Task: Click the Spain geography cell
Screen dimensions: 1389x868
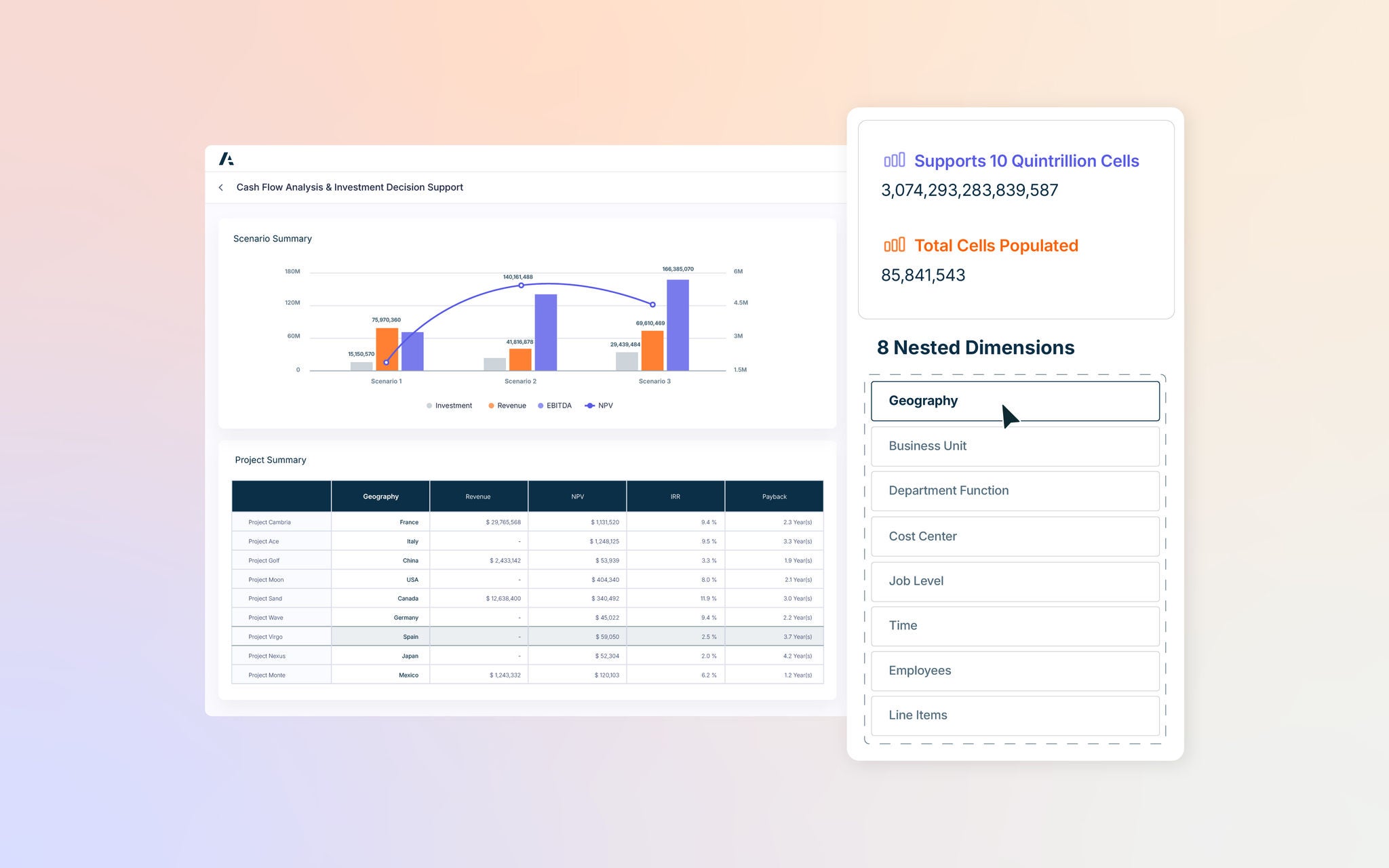Action: (x=380, y=637)
